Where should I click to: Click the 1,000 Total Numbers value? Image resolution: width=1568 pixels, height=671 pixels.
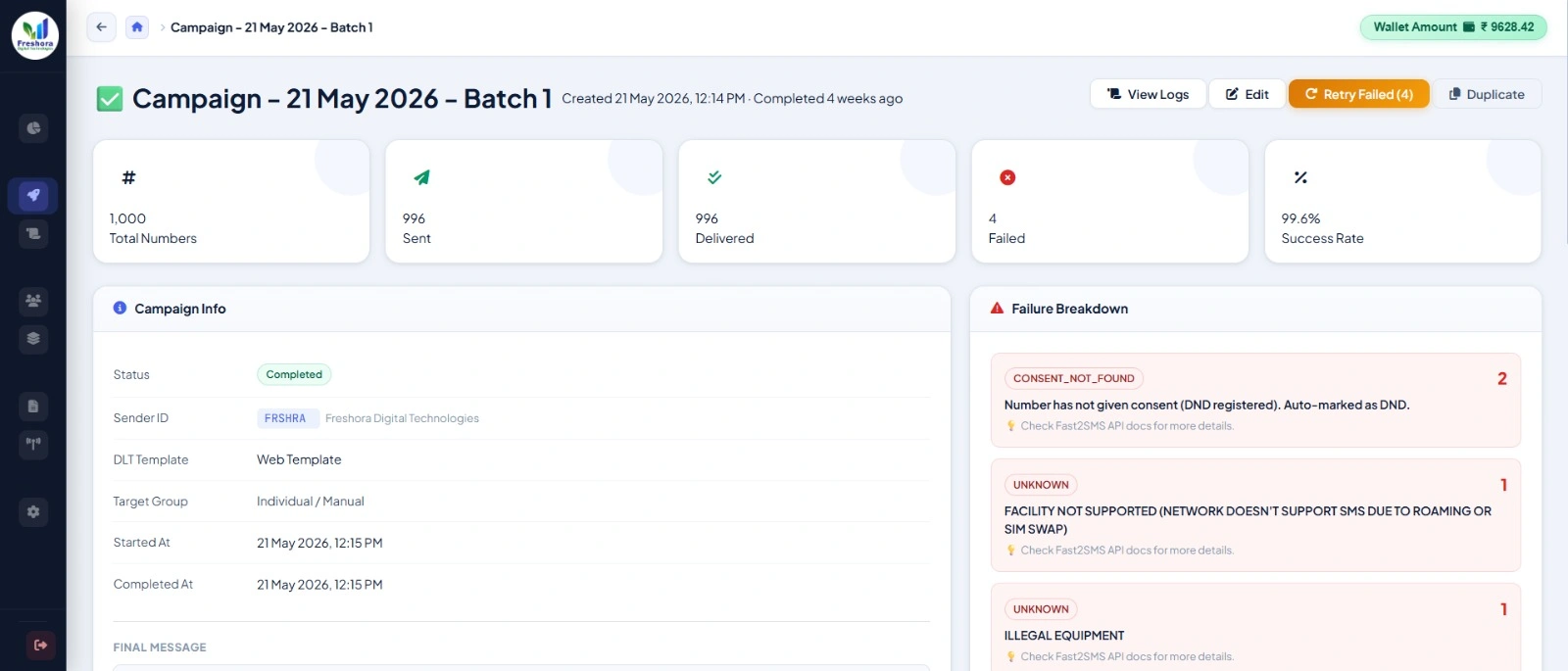tap(127, 218)
